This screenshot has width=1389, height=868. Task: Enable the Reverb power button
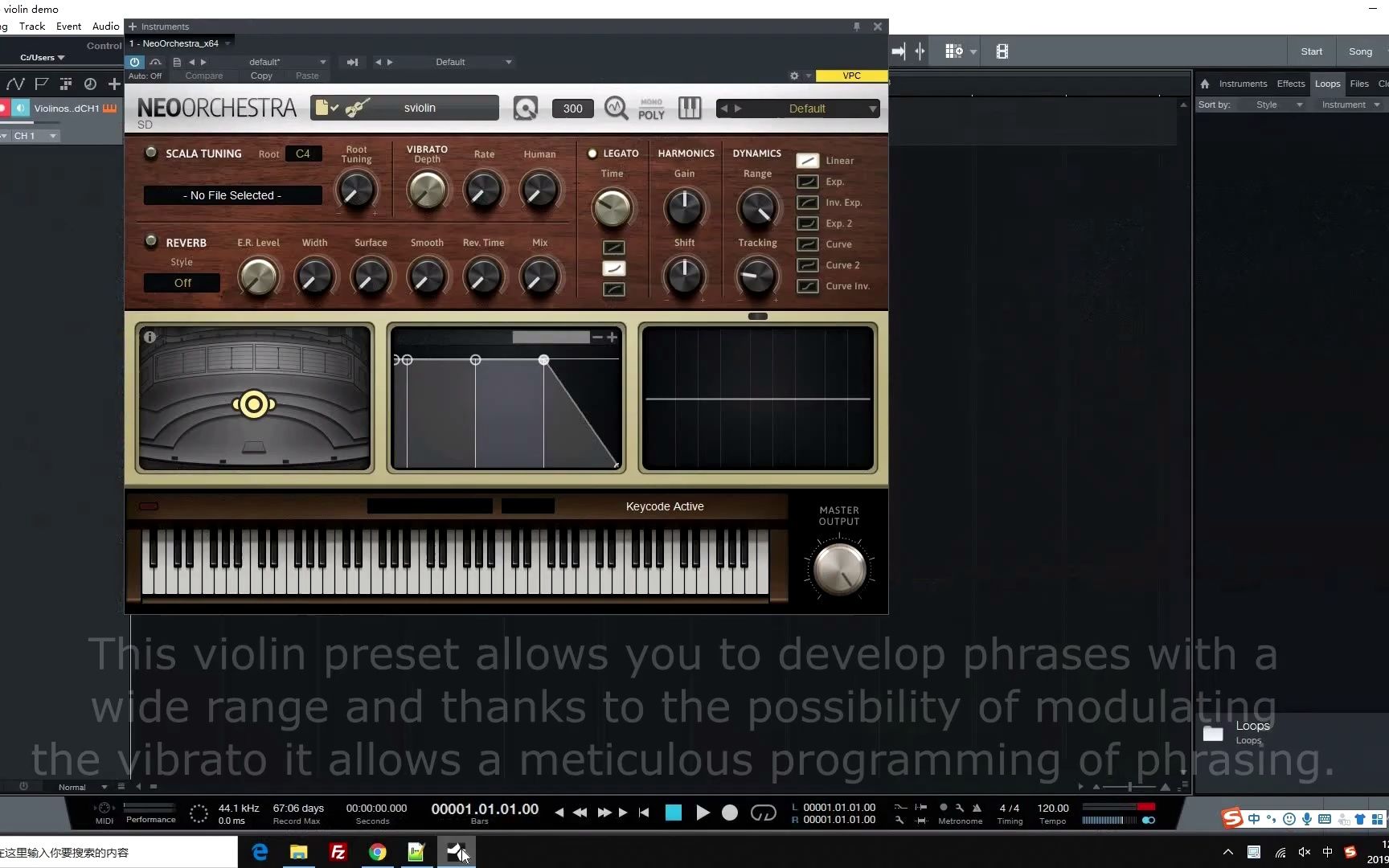click(150, 241)
